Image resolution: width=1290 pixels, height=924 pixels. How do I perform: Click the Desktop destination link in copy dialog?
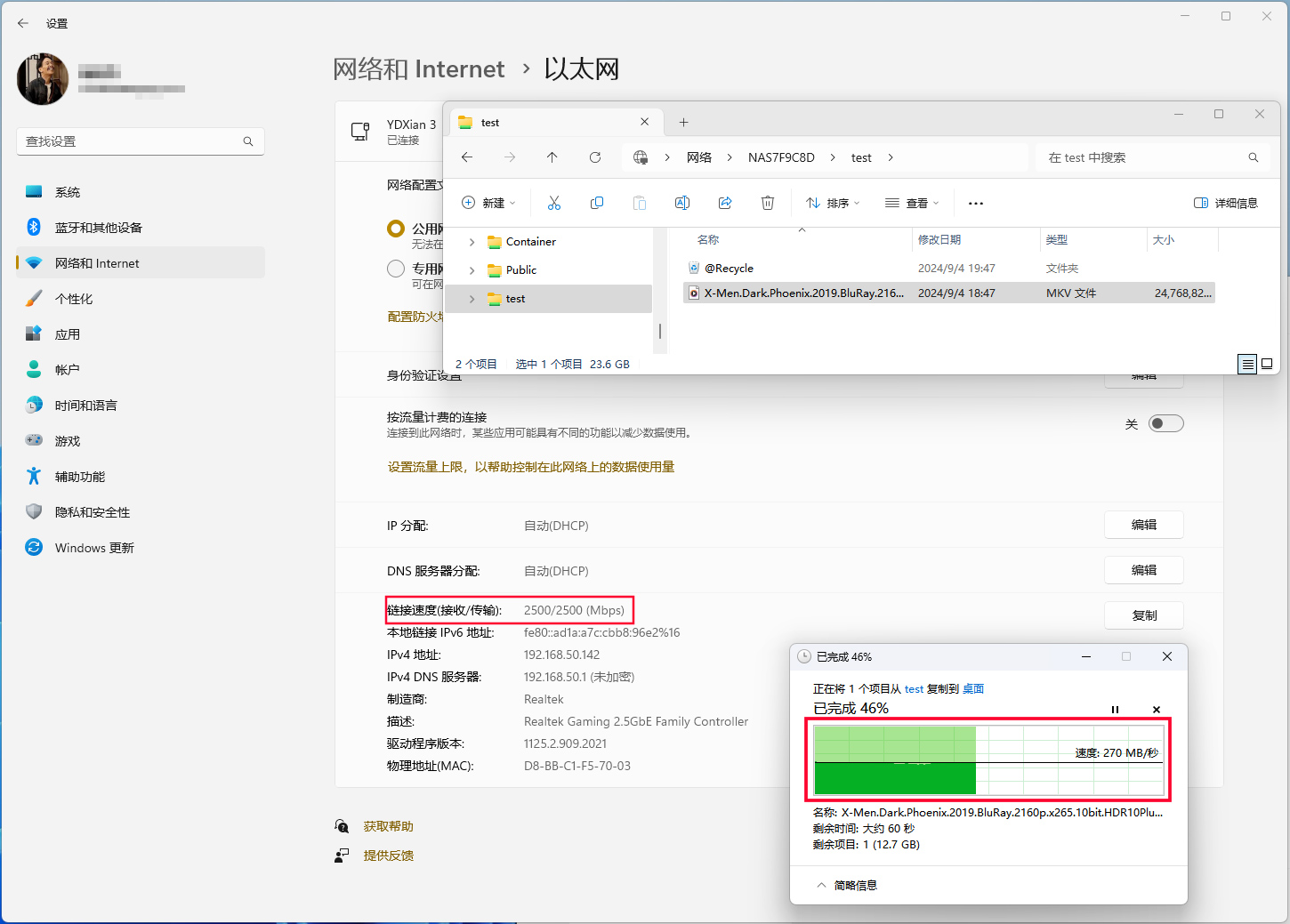[x=973, y=689]
